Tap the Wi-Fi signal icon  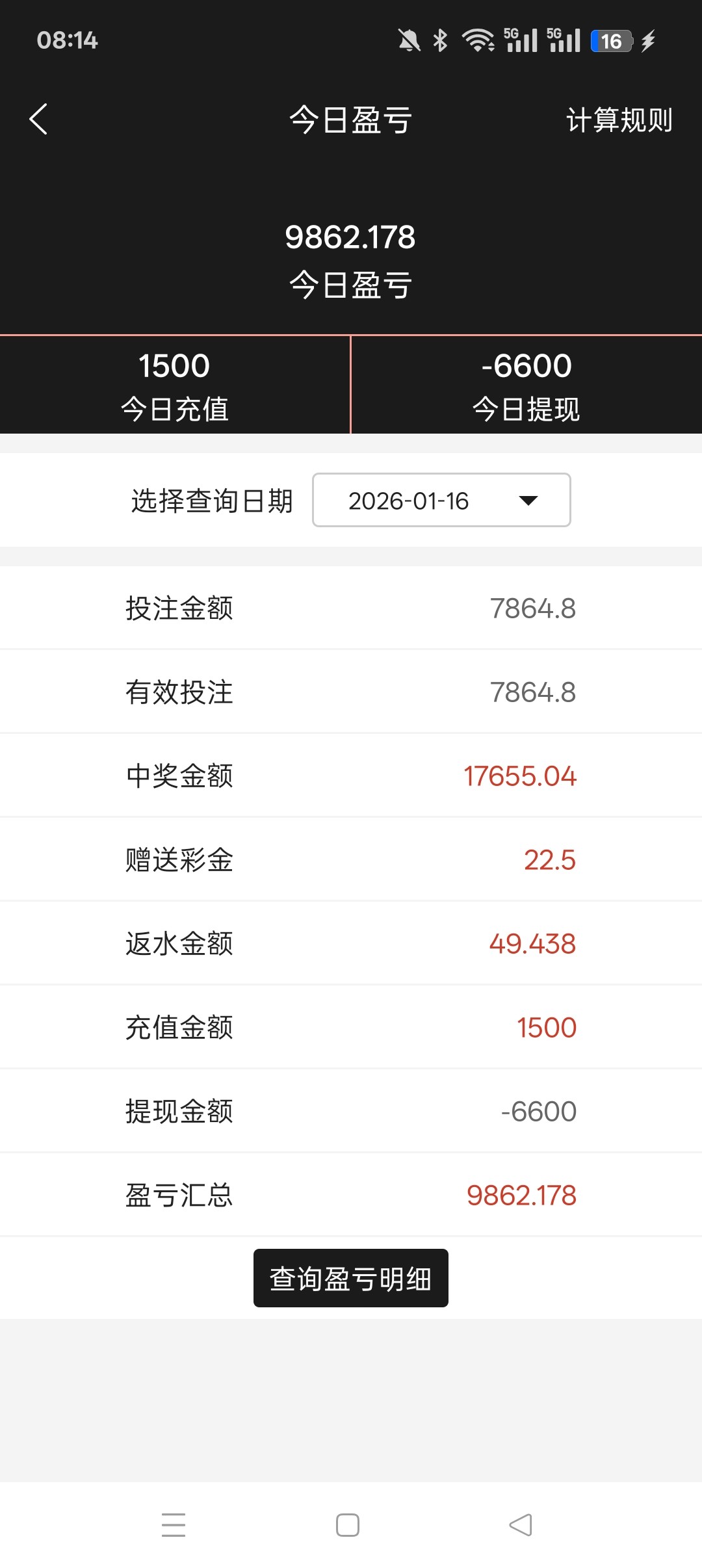tap(478, 41)
